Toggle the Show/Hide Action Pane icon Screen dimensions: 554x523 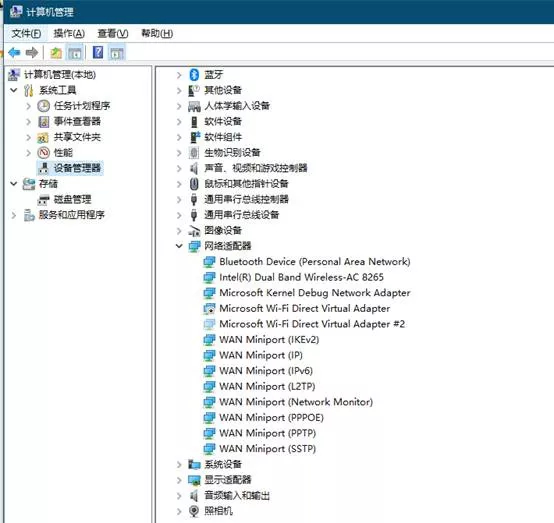click(117, 53)
